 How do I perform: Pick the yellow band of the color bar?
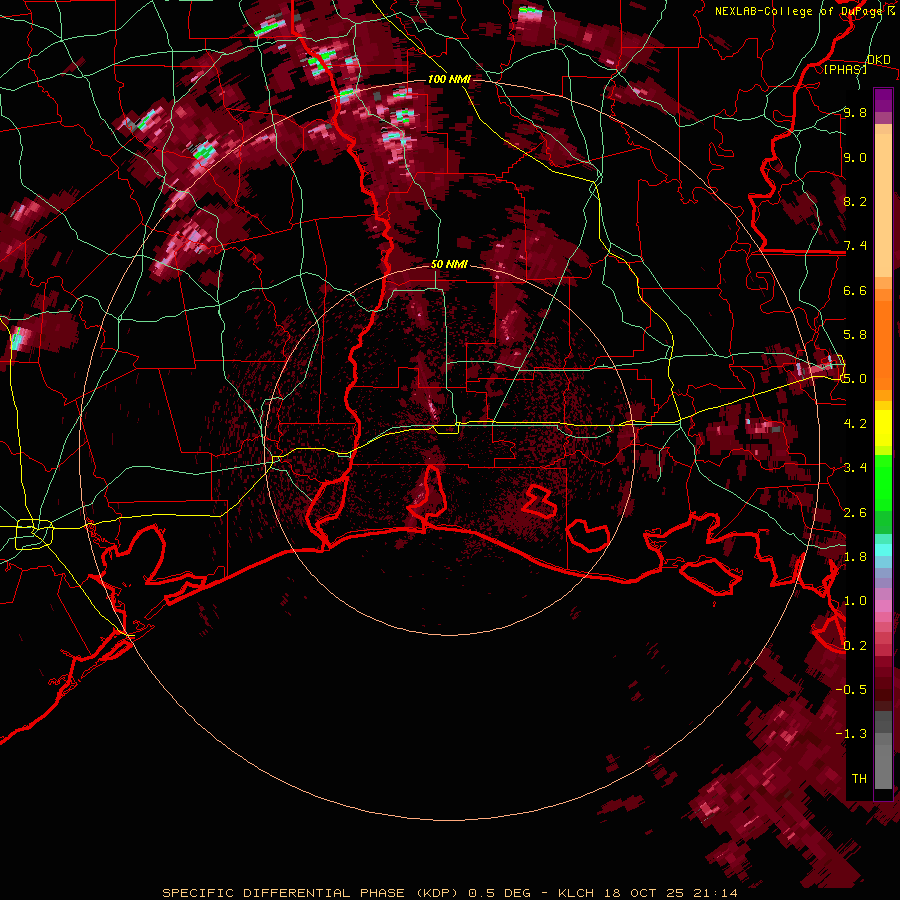(883, 428)
